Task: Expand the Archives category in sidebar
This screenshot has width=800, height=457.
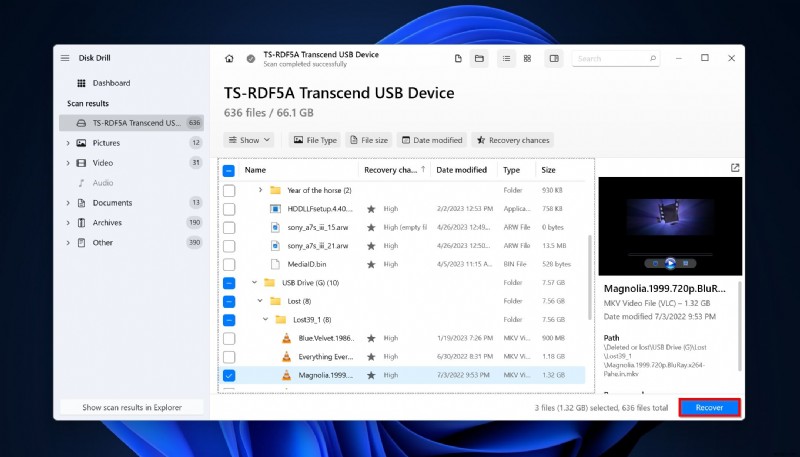Action: (x=68, y=223)
